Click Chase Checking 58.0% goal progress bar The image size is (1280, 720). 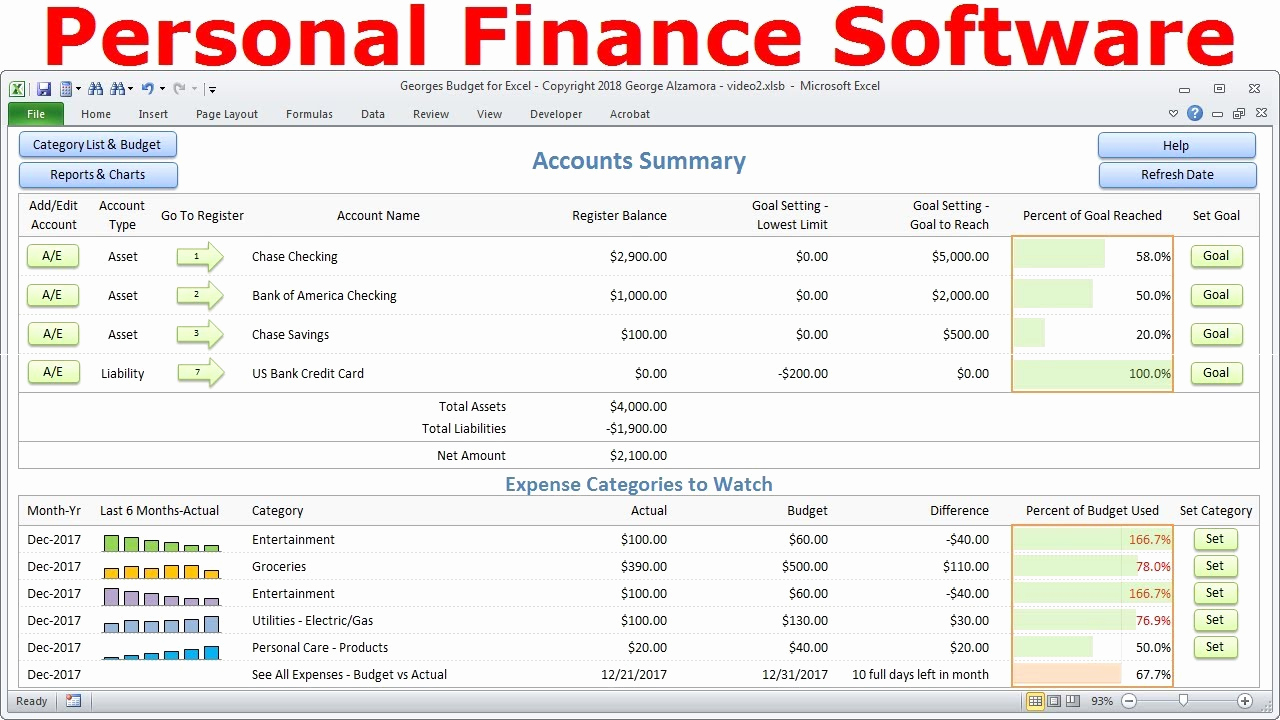[1060, 254]
